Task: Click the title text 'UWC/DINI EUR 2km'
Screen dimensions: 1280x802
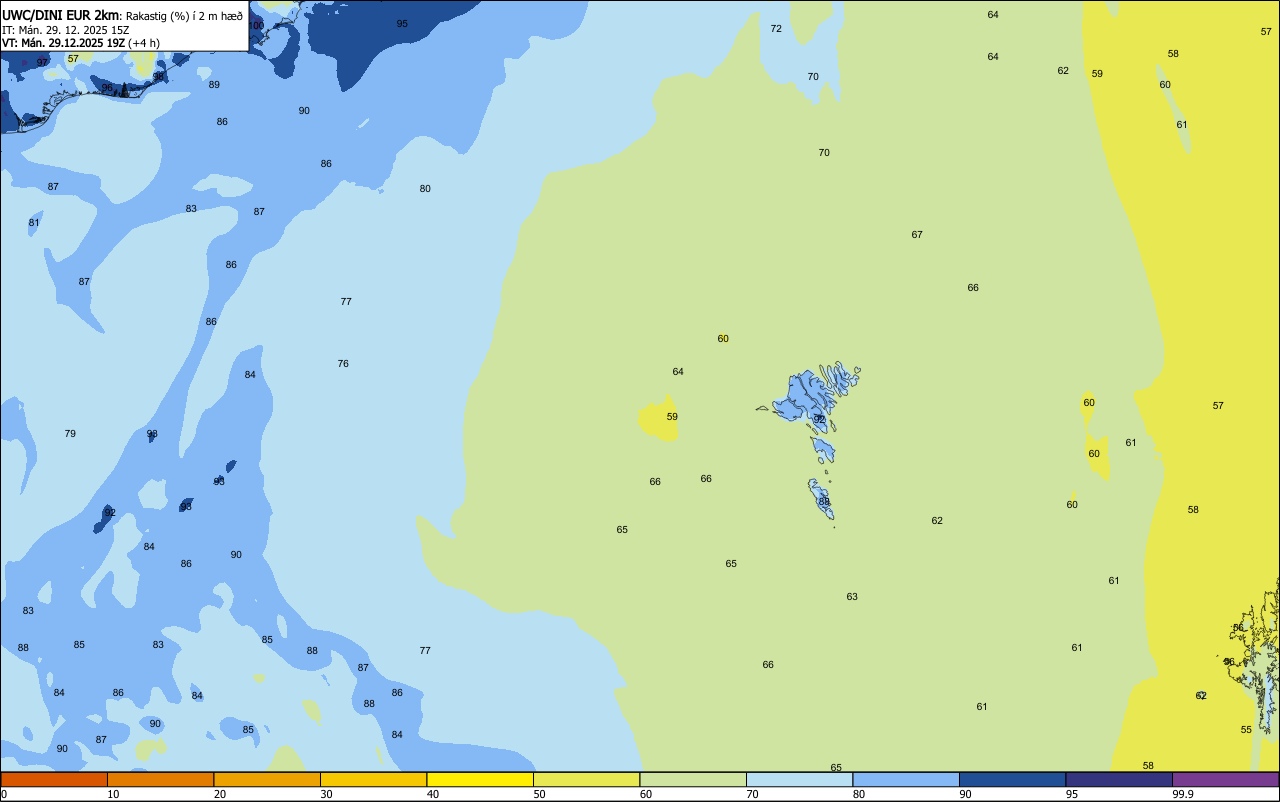Action: pyautogui.click(x=61, y=15)
